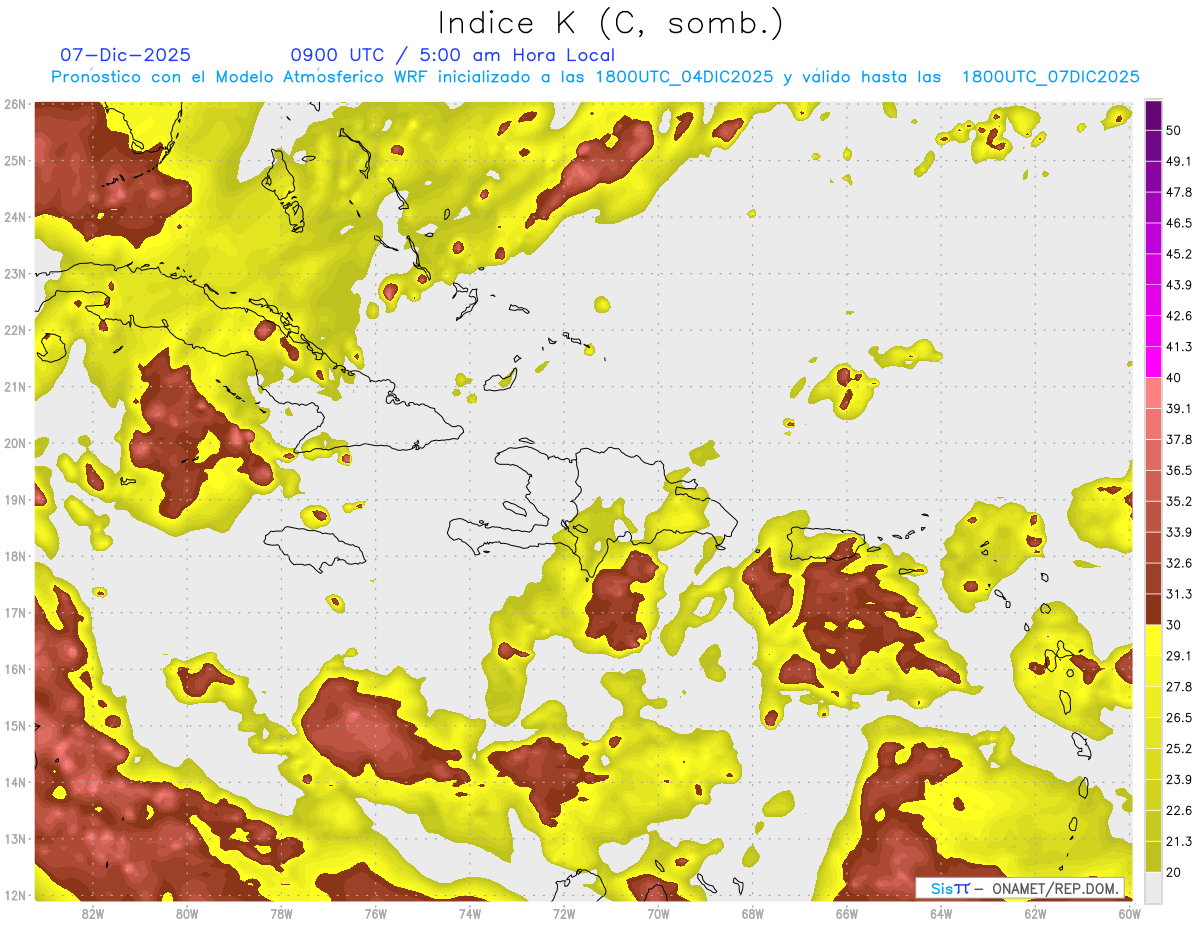The width and height of the screenshot is (1200, 927).
Task: Click the title "Indice K (C, somb.)"
Action: tap(611, 23)
